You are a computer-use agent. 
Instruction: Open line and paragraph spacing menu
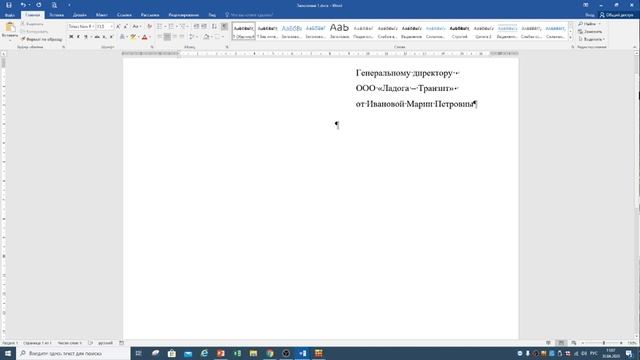193,37
